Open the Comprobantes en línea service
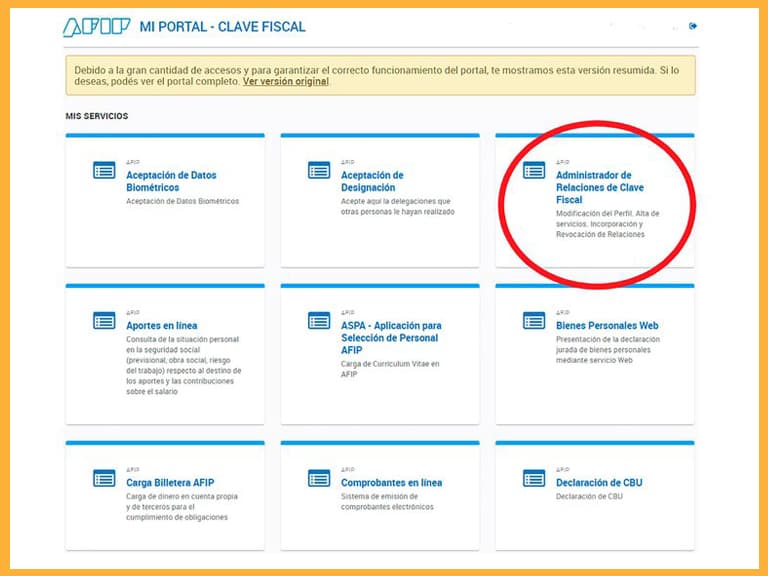768x576 pixels. tap(391, 483)
